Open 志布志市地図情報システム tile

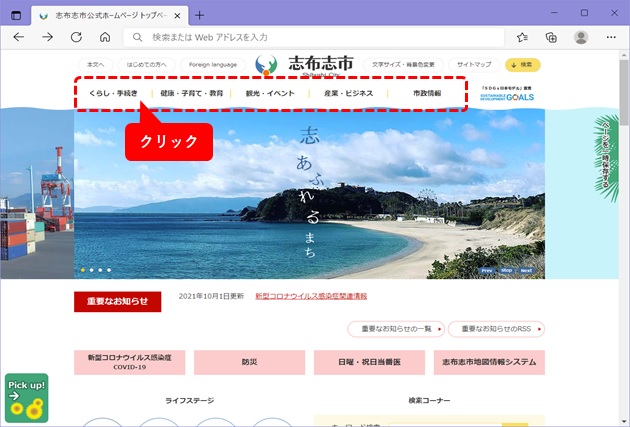tap(489, 362)
